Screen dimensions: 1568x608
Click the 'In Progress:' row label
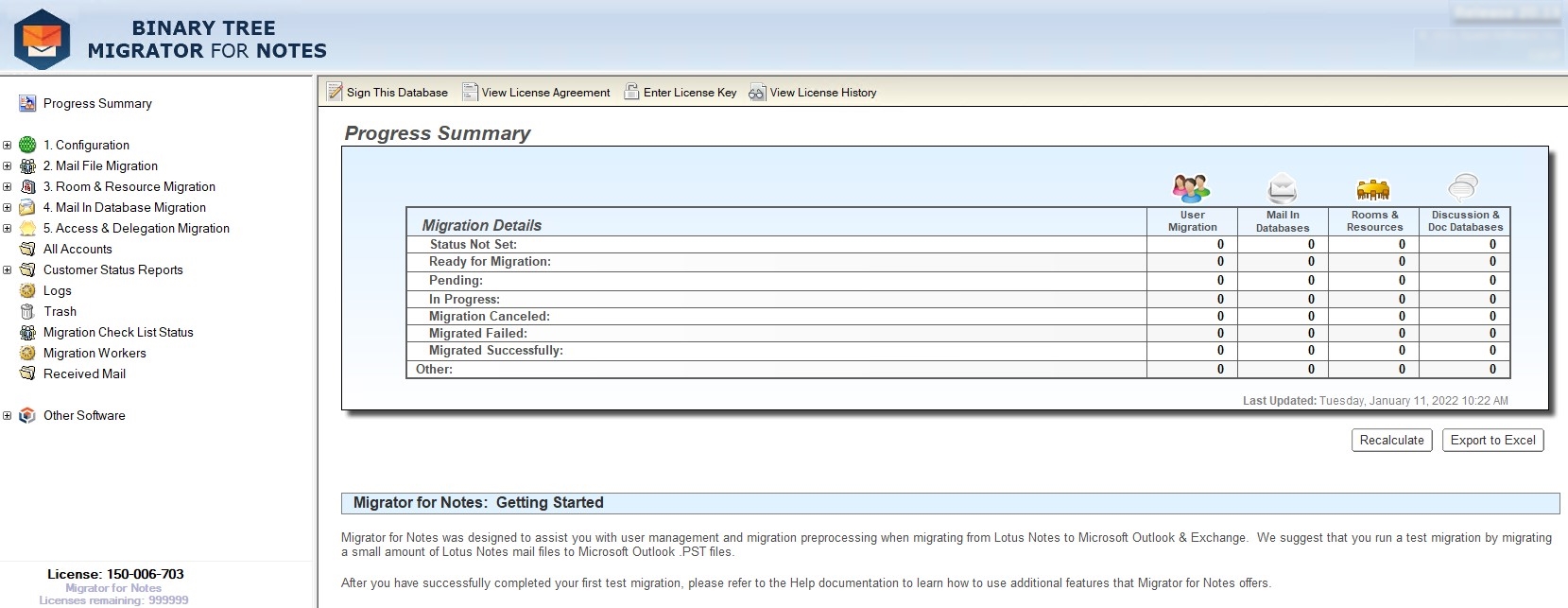(x=464, y=299)
